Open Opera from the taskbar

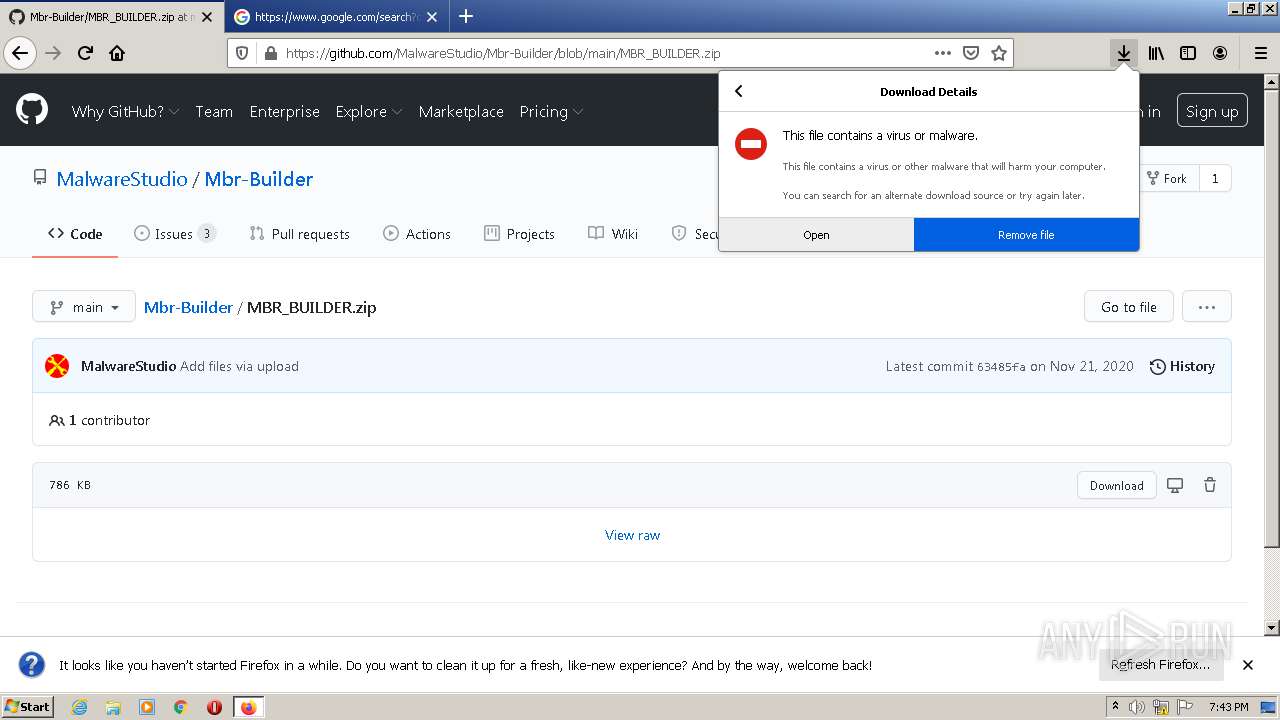click(x=214, y=707)
